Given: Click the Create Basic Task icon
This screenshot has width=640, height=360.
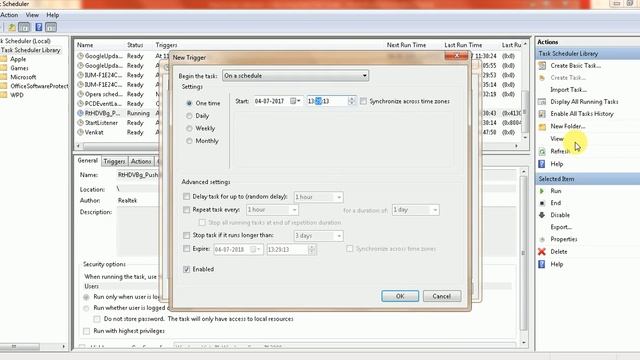Looking at the screenshot, I should (x=542, y=66).
